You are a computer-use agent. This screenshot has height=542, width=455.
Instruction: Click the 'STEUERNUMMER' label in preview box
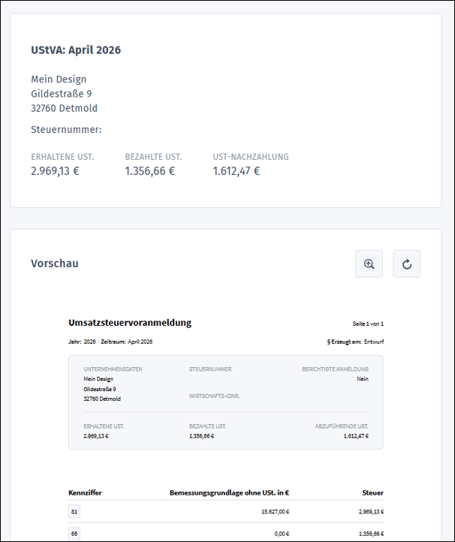[210, 369]
